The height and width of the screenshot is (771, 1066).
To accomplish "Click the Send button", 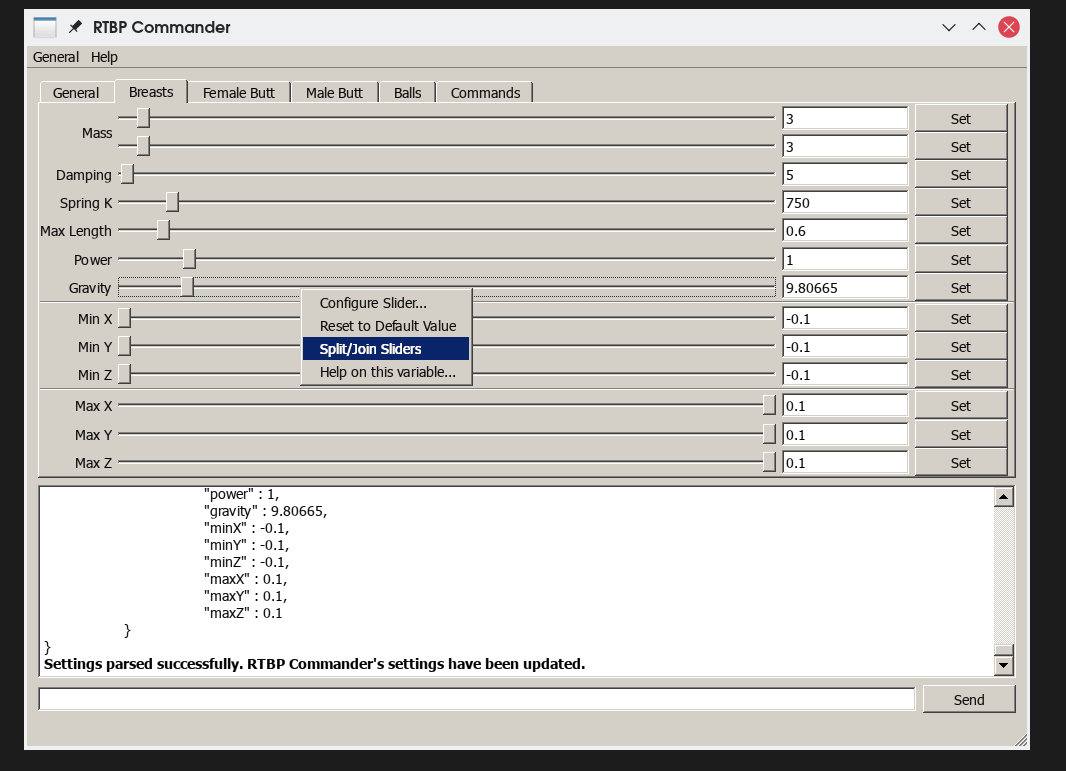I will (969, 700).
